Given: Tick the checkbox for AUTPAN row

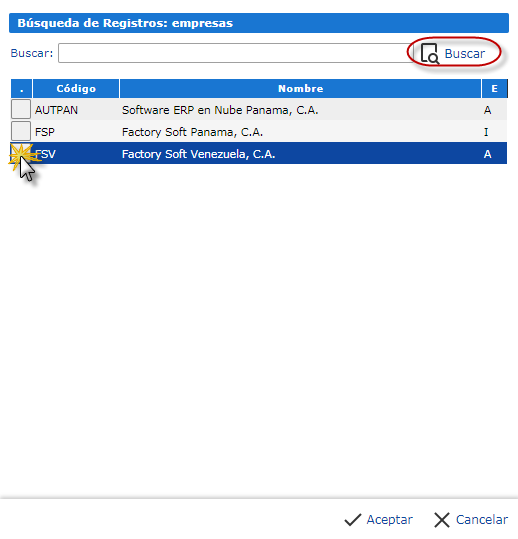Looking at the screenshot, I should coord(21,109).
